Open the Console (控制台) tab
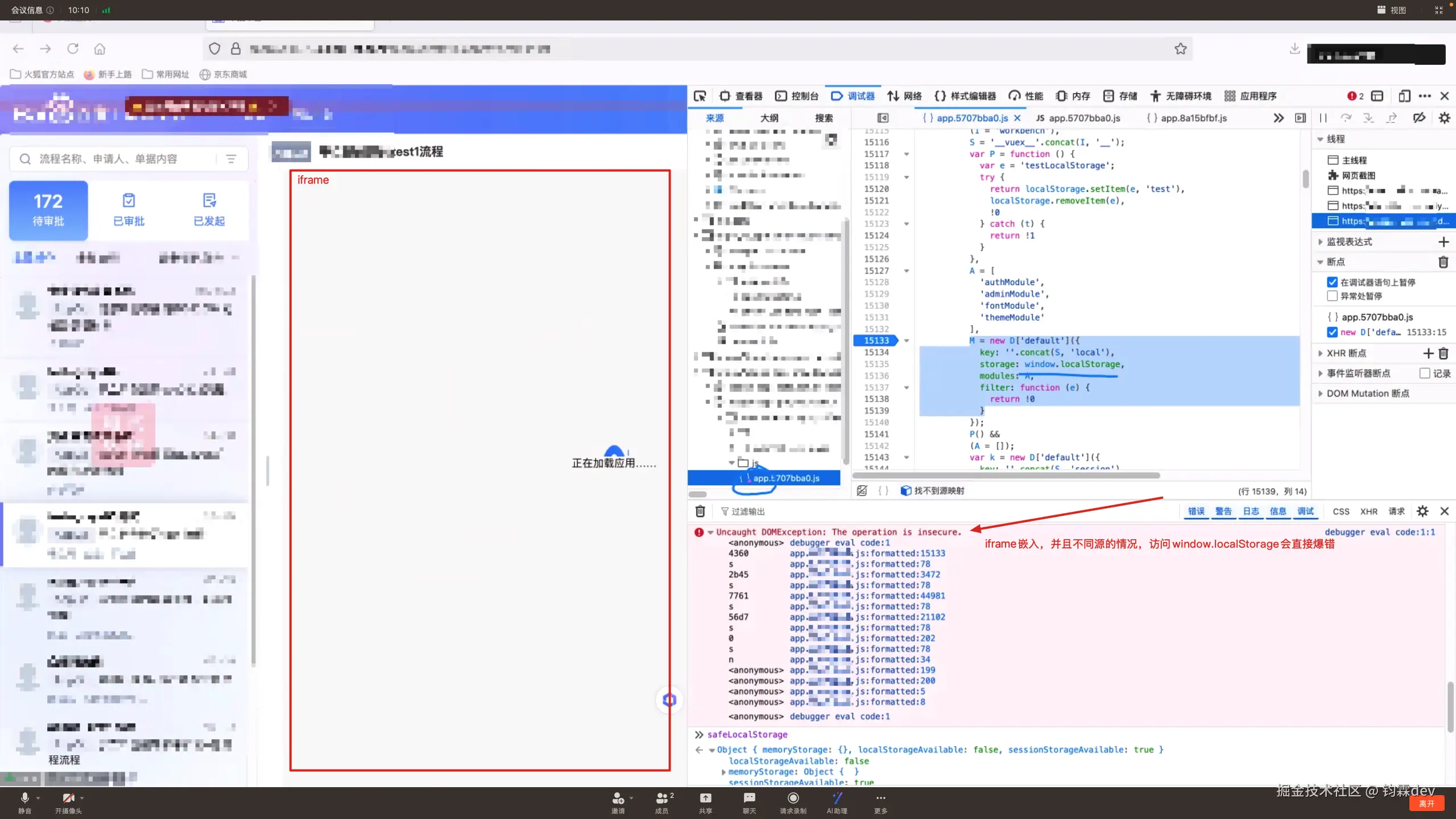1456x819 pixels. 797,96
